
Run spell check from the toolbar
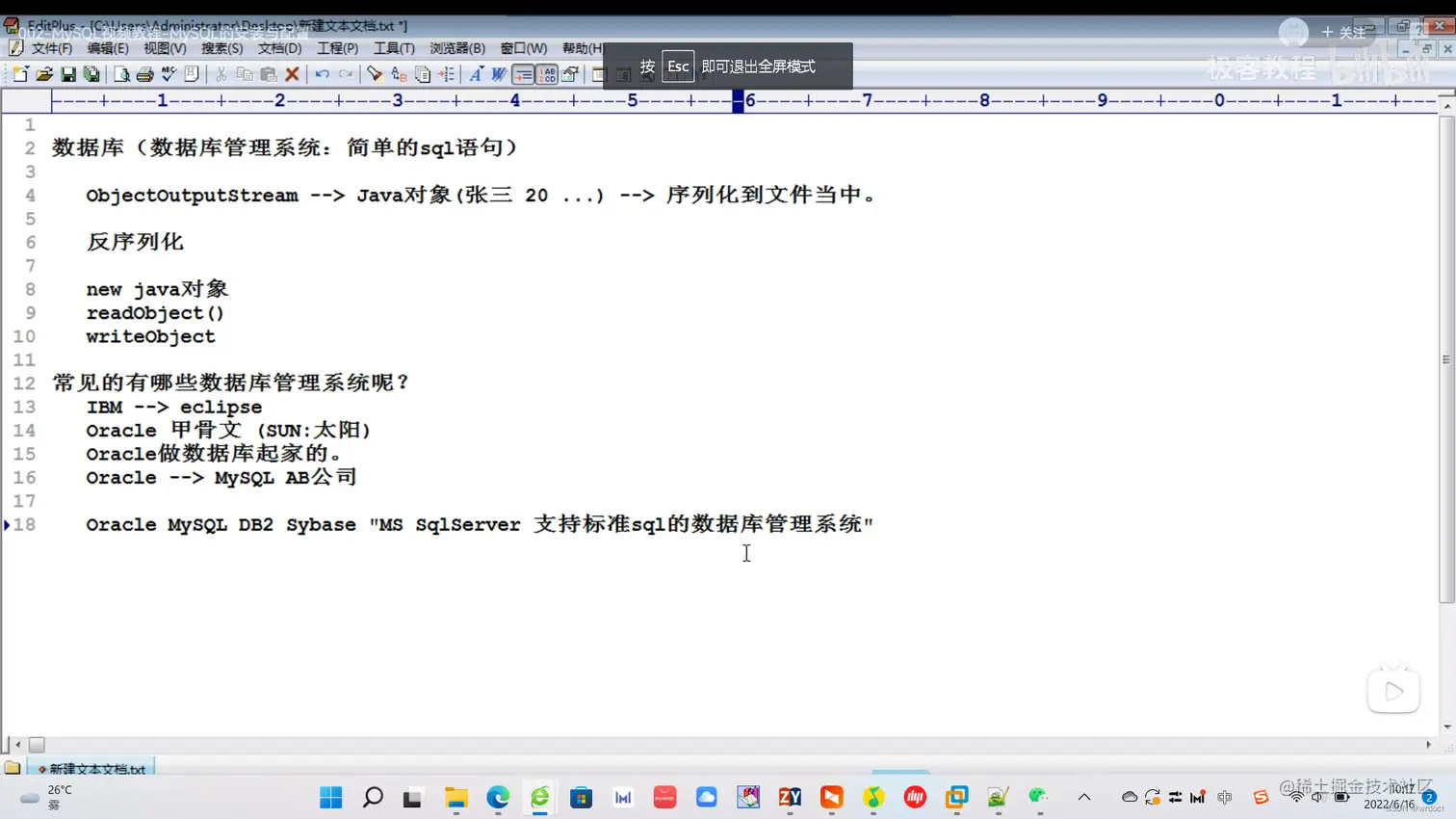(x=168, y=75)
